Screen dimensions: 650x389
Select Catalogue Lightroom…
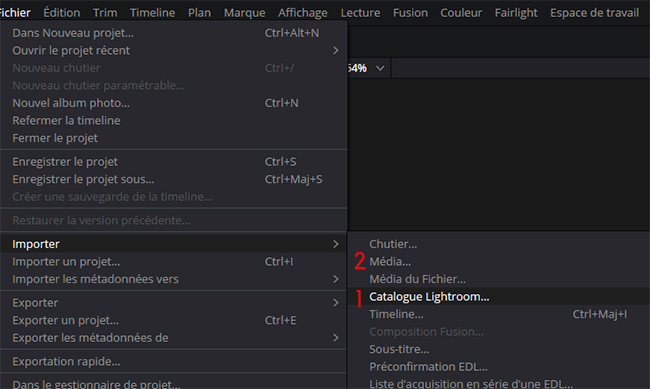tap(499, 296)
